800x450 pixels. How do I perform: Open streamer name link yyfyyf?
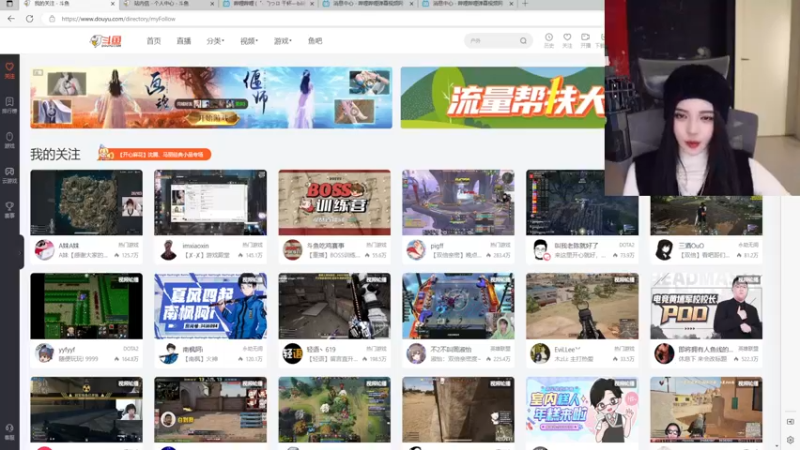click(x=67, y=349)
